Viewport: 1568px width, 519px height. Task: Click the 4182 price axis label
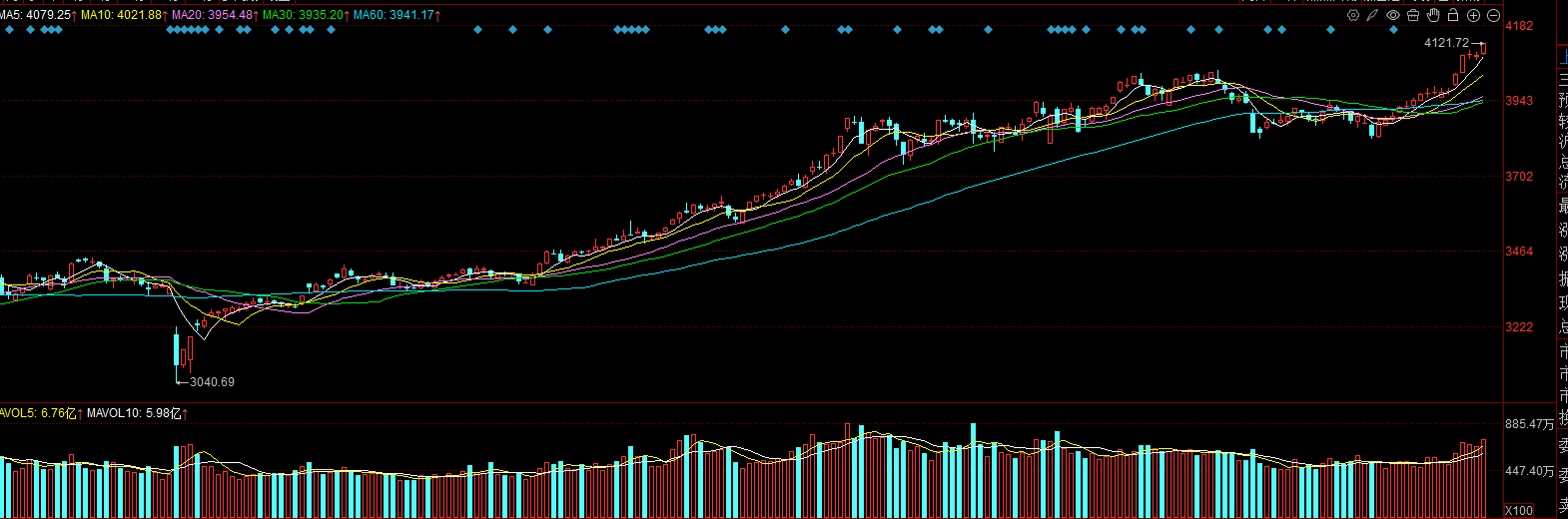(1519, 26)
